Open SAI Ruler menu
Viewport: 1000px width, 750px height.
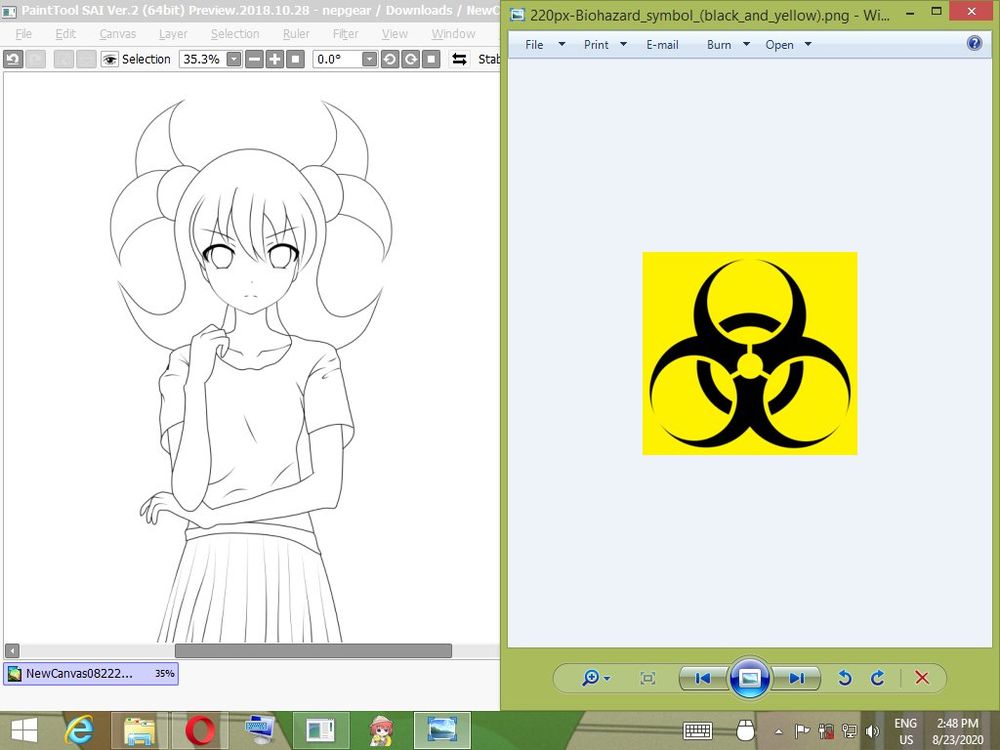click(x=296, y=34)
